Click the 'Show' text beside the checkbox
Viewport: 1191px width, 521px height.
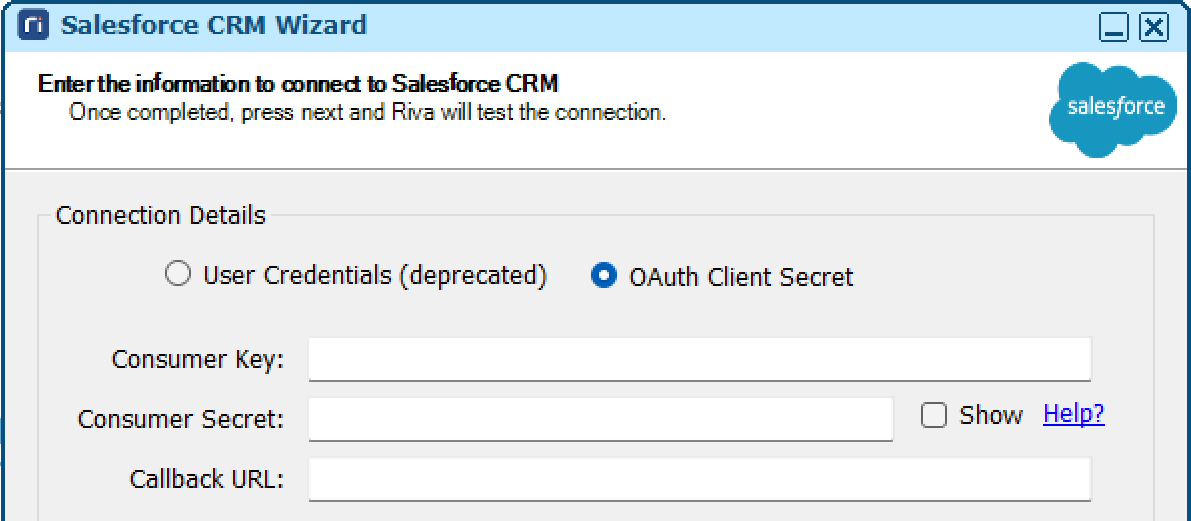(x=991, y=415)
